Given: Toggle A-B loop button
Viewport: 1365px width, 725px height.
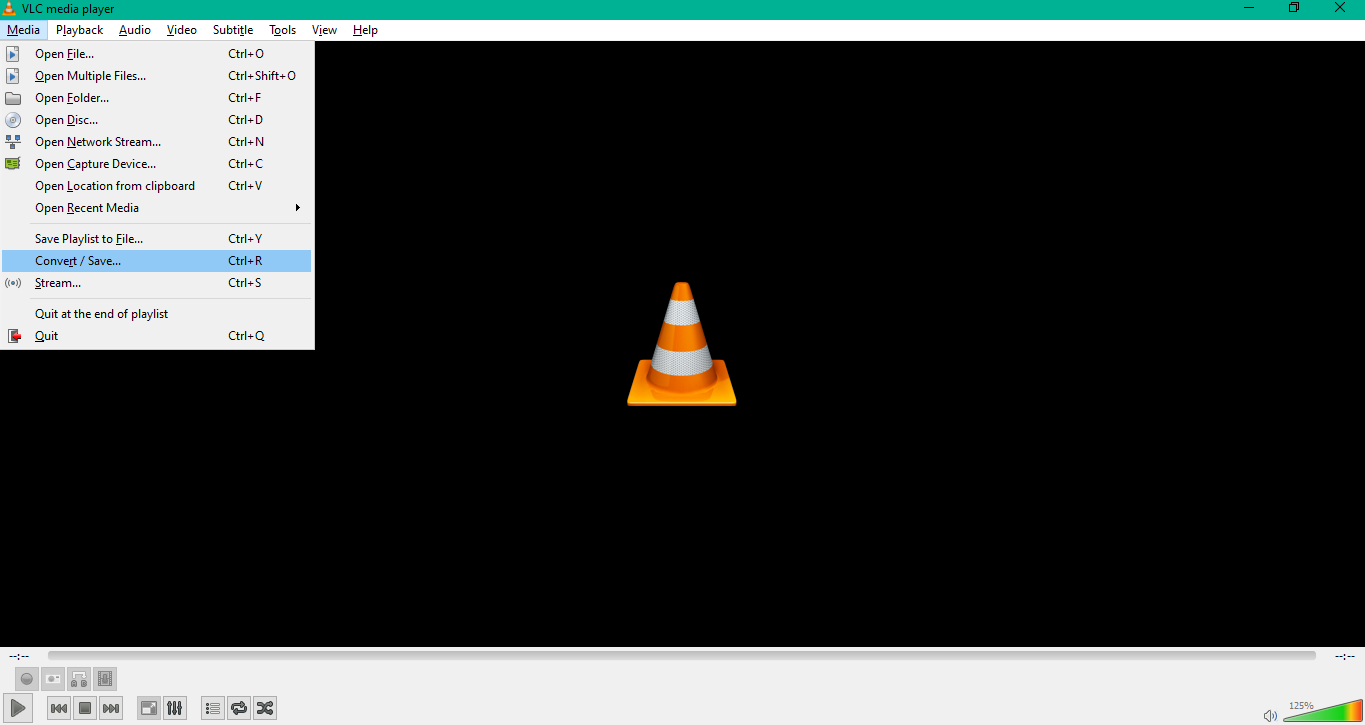Looking at the screenshot, I should [x=79, y=679].
